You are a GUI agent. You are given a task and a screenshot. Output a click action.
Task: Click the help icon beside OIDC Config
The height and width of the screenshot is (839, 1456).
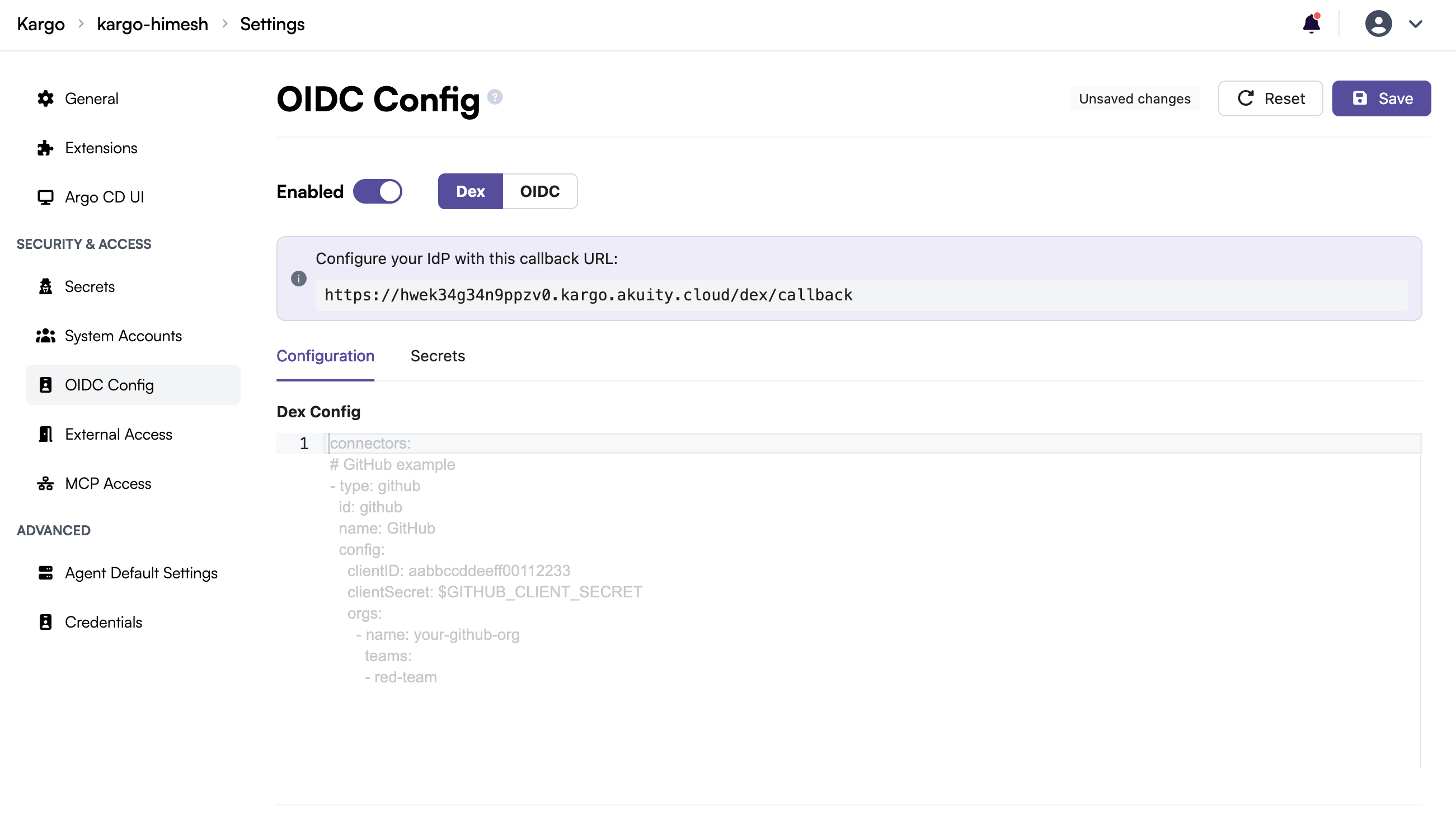[x=495, y=97]
